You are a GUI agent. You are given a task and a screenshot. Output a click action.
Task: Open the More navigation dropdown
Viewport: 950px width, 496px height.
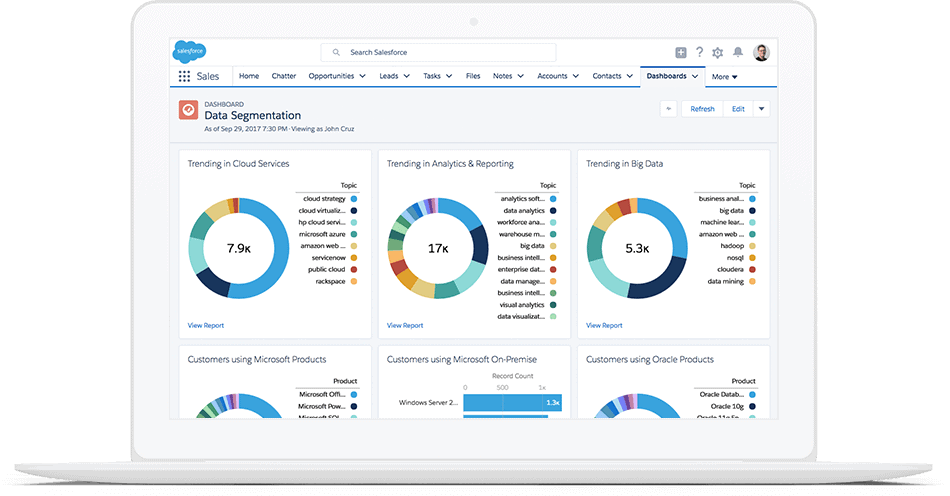click(725, 77)
